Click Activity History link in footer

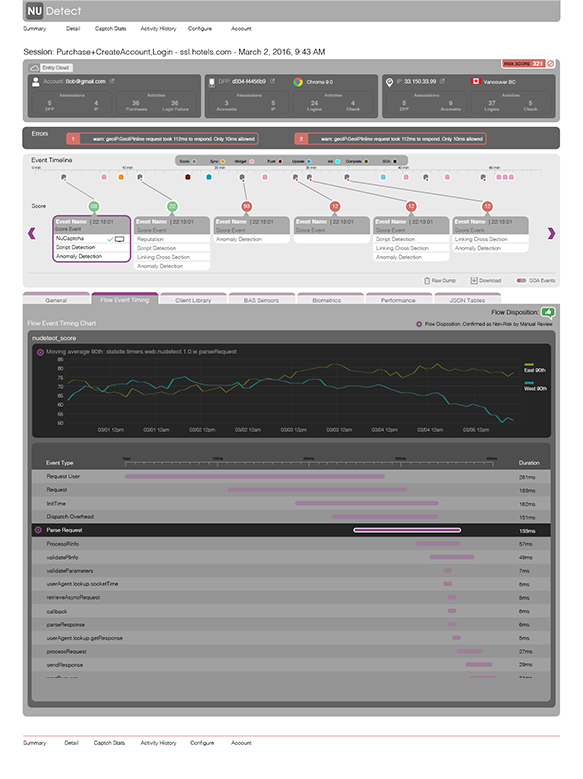click(159, 743)
